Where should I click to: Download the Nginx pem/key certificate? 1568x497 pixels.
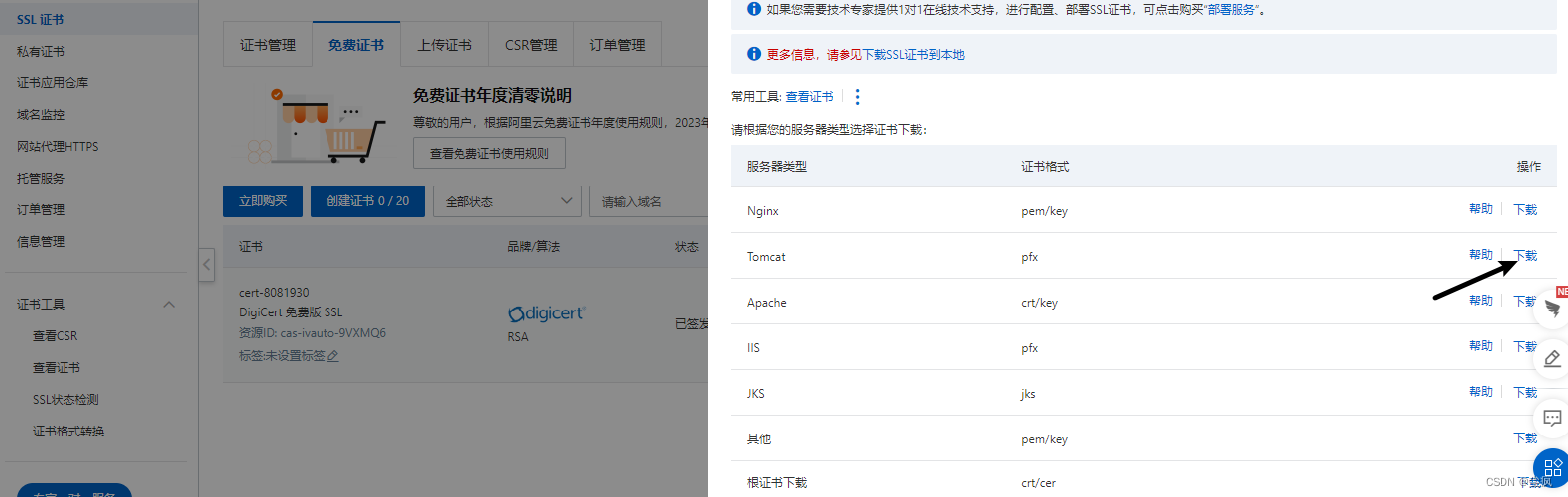tap(1525, 209)
